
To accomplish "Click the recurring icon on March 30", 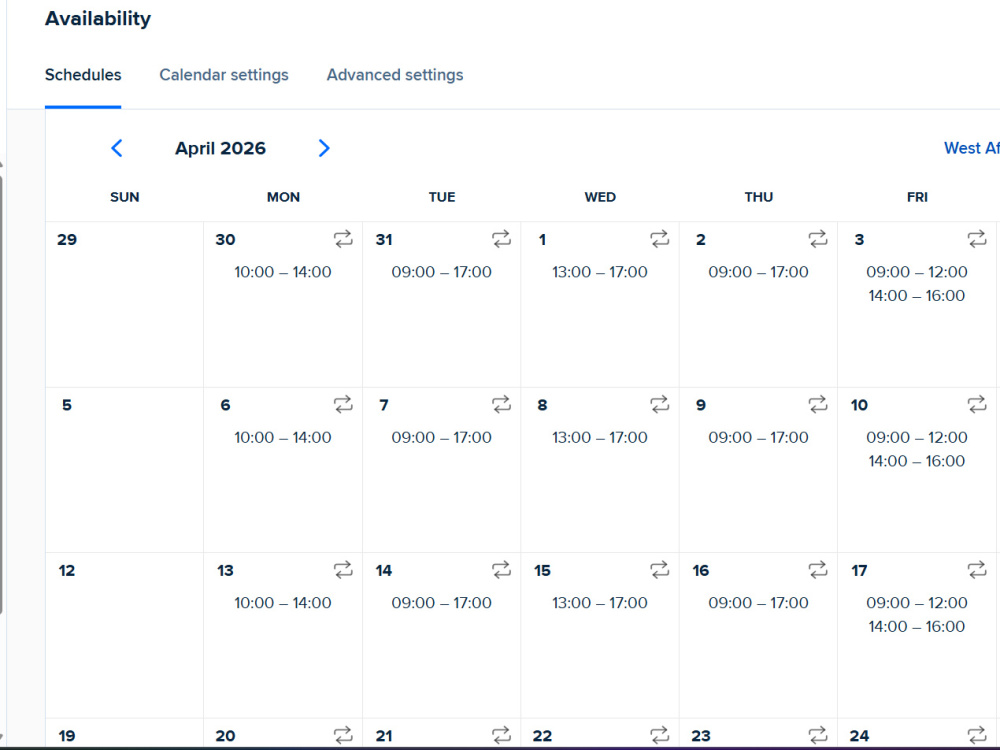I will pos(343,239).
